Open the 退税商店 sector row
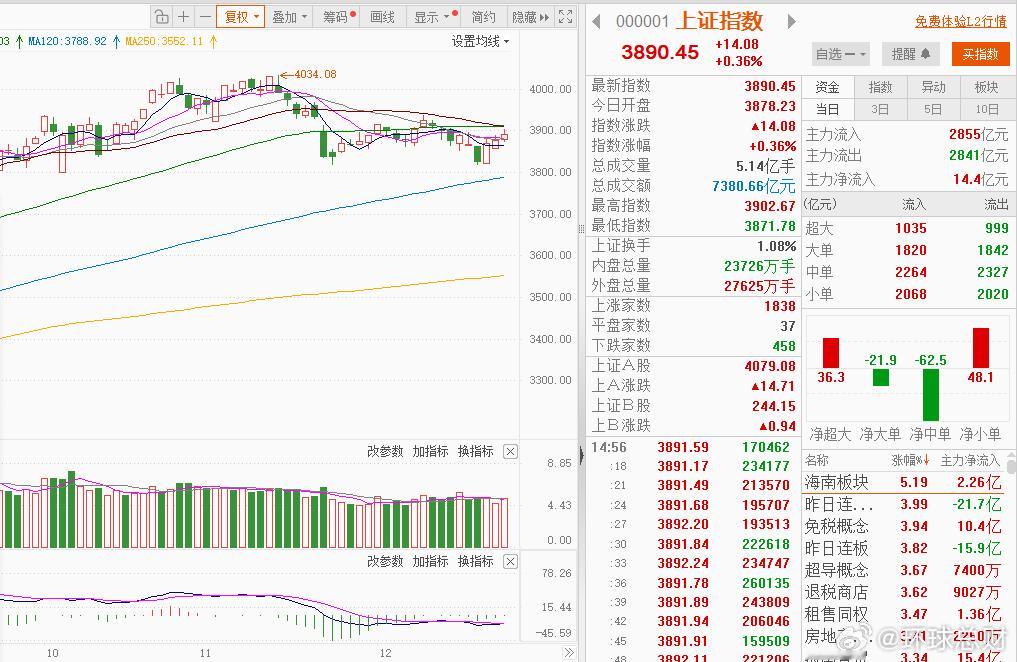Viewport: 1017px width, 662px height. pyautogui.click(x=903, y=593)
